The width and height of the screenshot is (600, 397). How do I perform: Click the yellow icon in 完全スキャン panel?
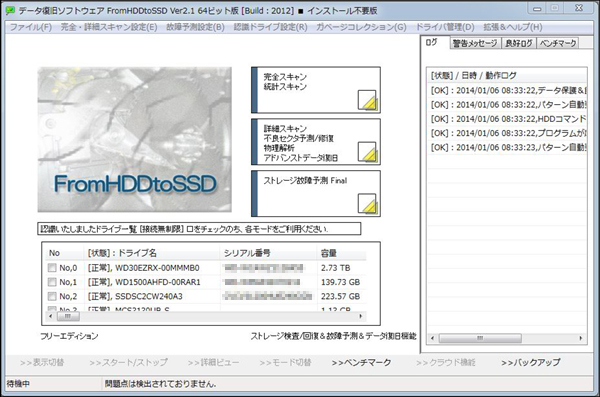tap(368, 100)
